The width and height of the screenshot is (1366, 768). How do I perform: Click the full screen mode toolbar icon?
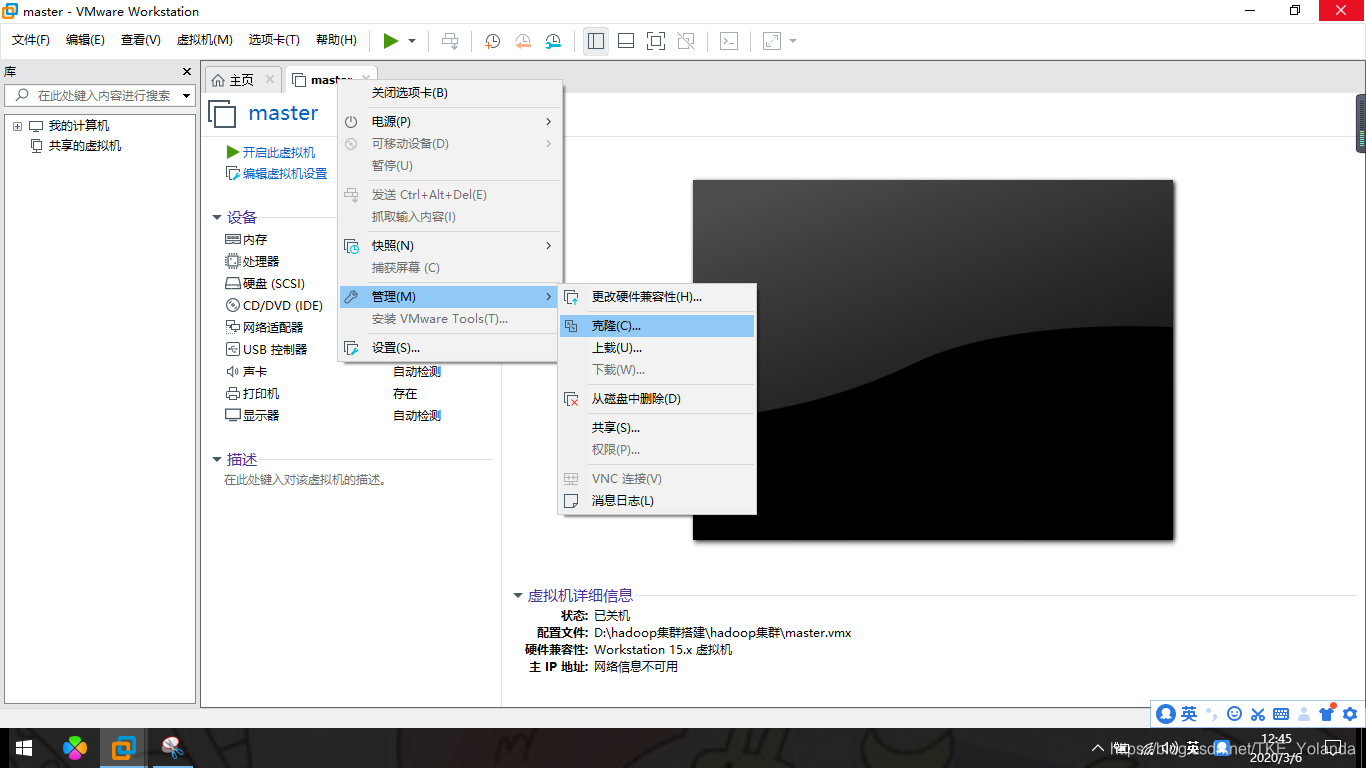(656, 41)
